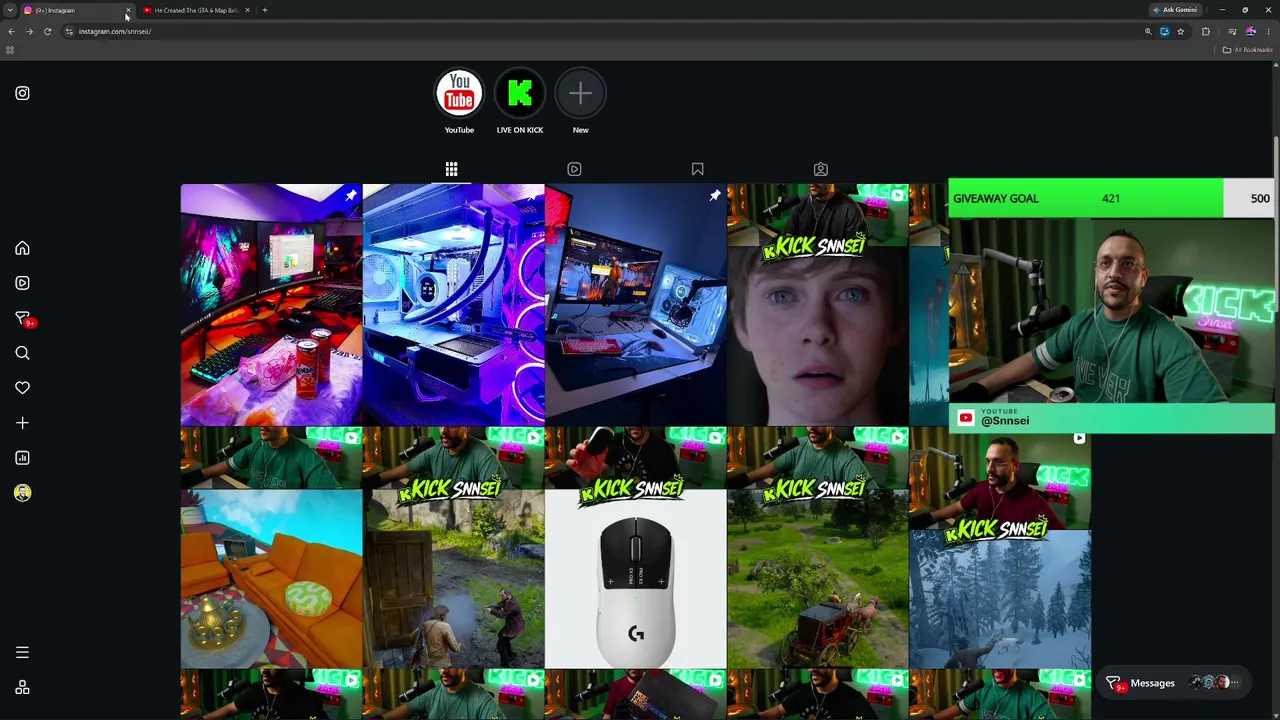
Task: Open direct messages icon with 9+ badge
Action: 23,318
